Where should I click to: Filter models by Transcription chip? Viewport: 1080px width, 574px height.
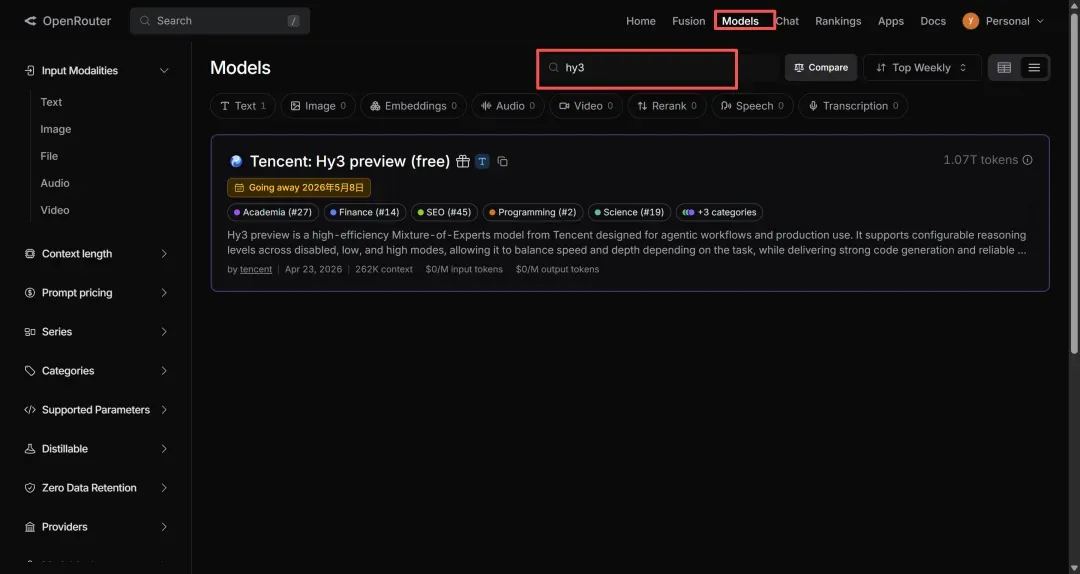[853, 106]
